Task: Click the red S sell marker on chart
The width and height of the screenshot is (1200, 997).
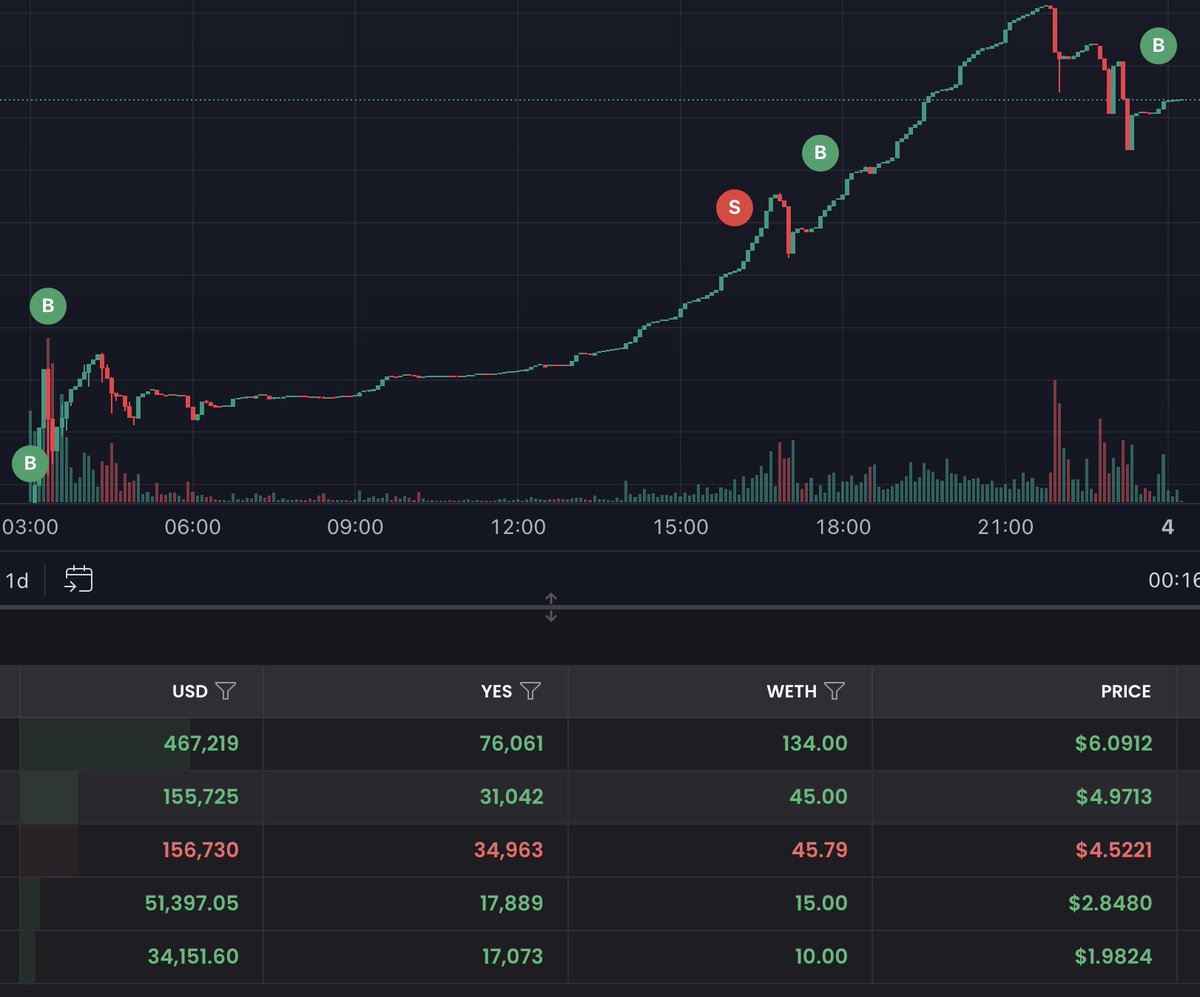Action: [734, 207]
